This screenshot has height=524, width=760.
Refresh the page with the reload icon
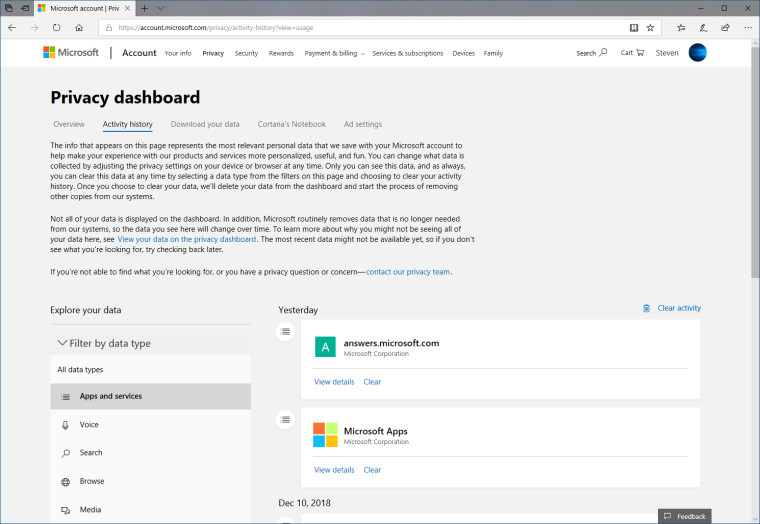tap(57, 28)
